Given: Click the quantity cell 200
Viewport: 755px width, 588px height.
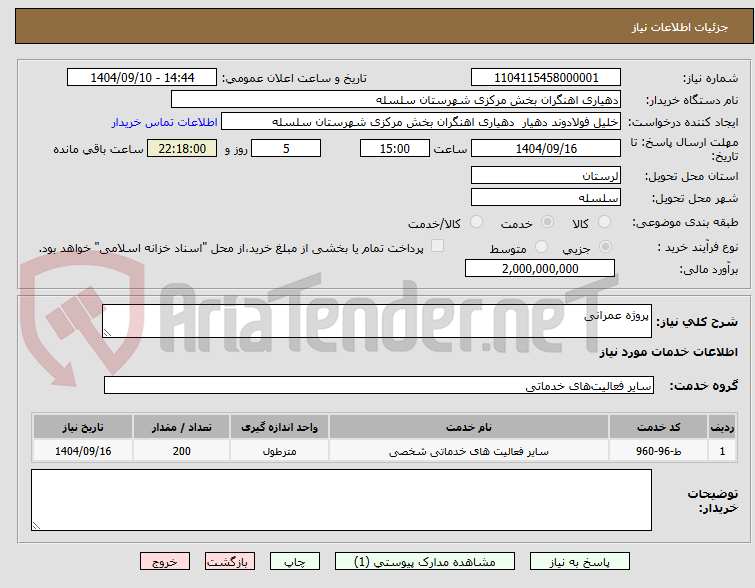Looking at the screenshot, I should pos(182,451).
